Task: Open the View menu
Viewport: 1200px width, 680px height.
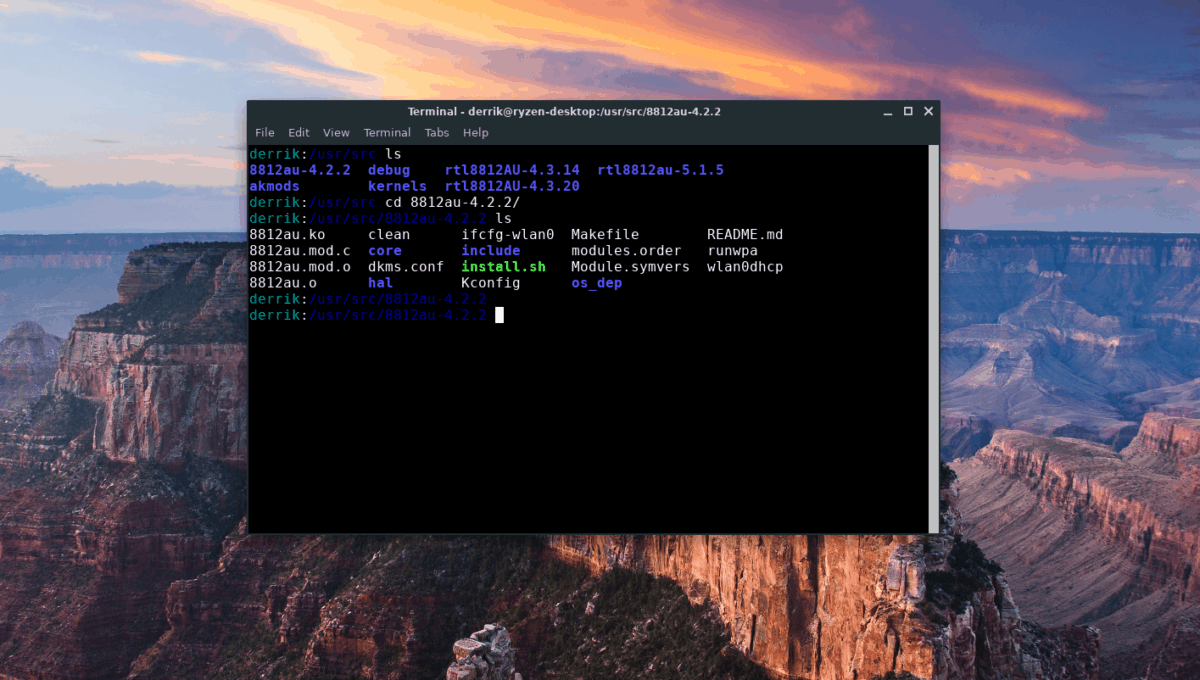Action: point(336,132)
